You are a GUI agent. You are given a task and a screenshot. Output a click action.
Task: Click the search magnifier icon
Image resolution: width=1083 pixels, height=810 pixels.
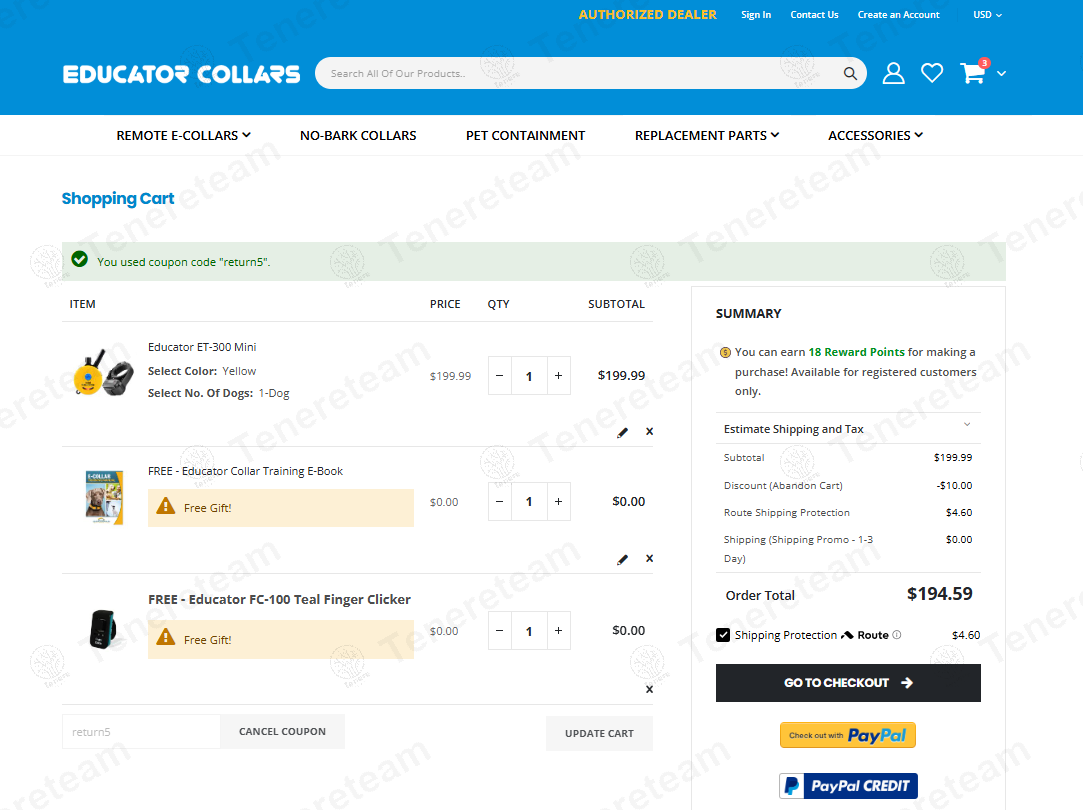(x=850, y=73)
